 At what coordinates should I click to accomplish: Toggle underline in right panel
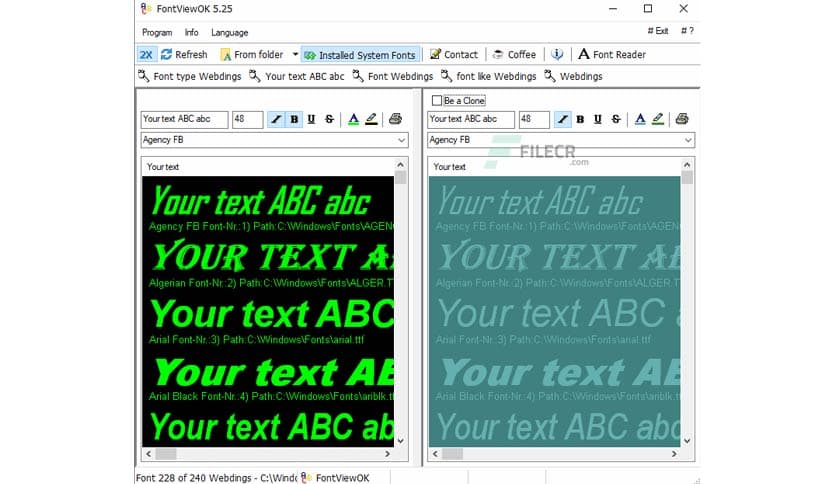[x=598, y=119]
